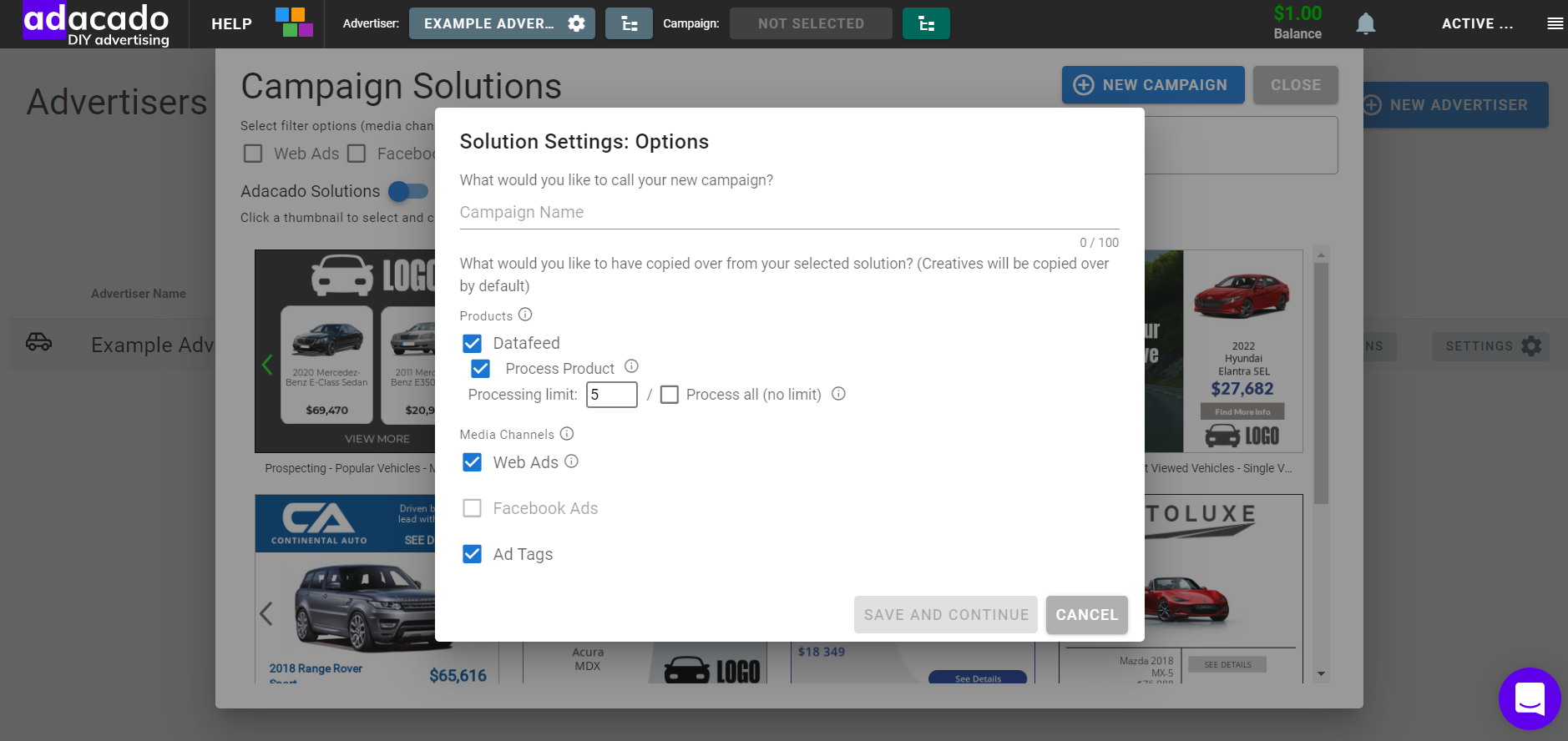
Task: Uncheck the Datafeed checkbox
Action: tap(473, 344)
